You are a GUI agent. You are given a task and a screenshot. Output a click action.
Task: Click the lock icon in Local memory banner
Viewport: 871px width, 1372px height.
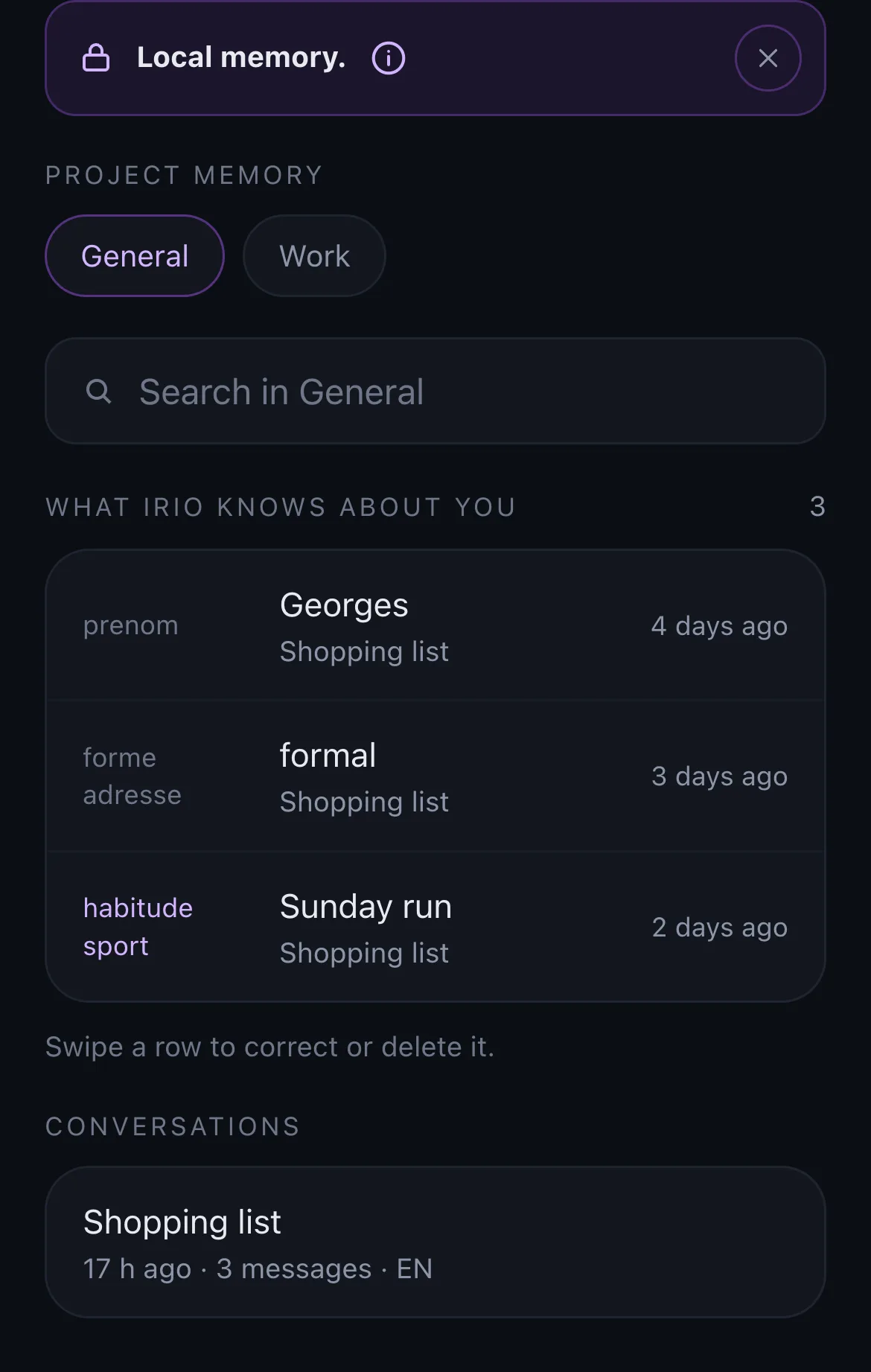click(x=96, y=57)
